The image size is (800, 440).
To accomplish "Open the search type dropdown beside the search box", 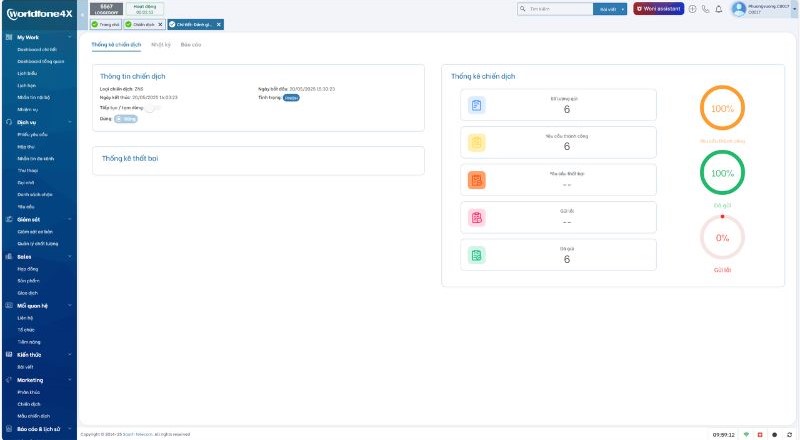I will pos(611,9).
